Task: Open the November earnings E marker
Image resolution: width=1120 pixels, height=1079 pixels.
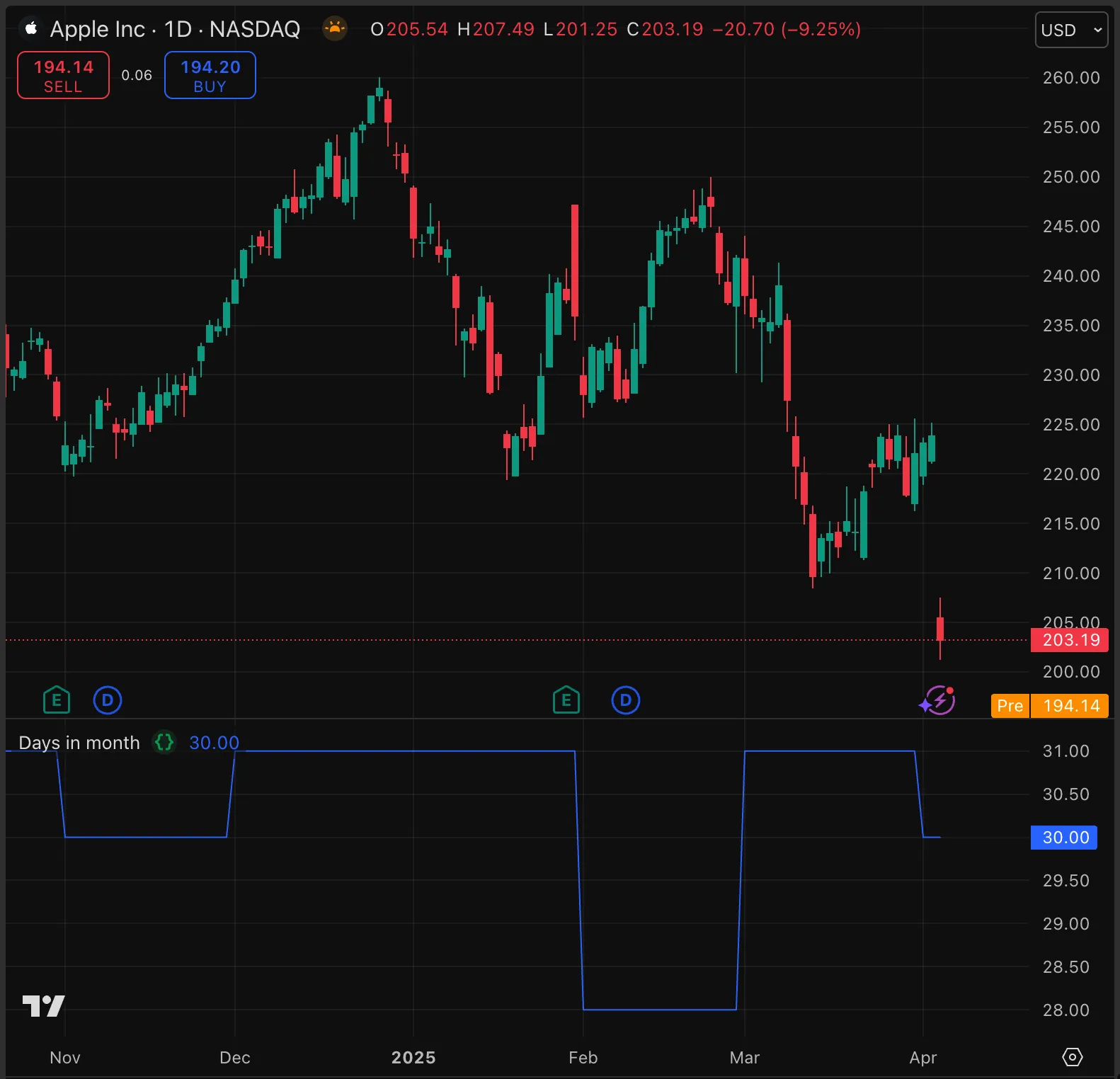Action: coord(57,701)
